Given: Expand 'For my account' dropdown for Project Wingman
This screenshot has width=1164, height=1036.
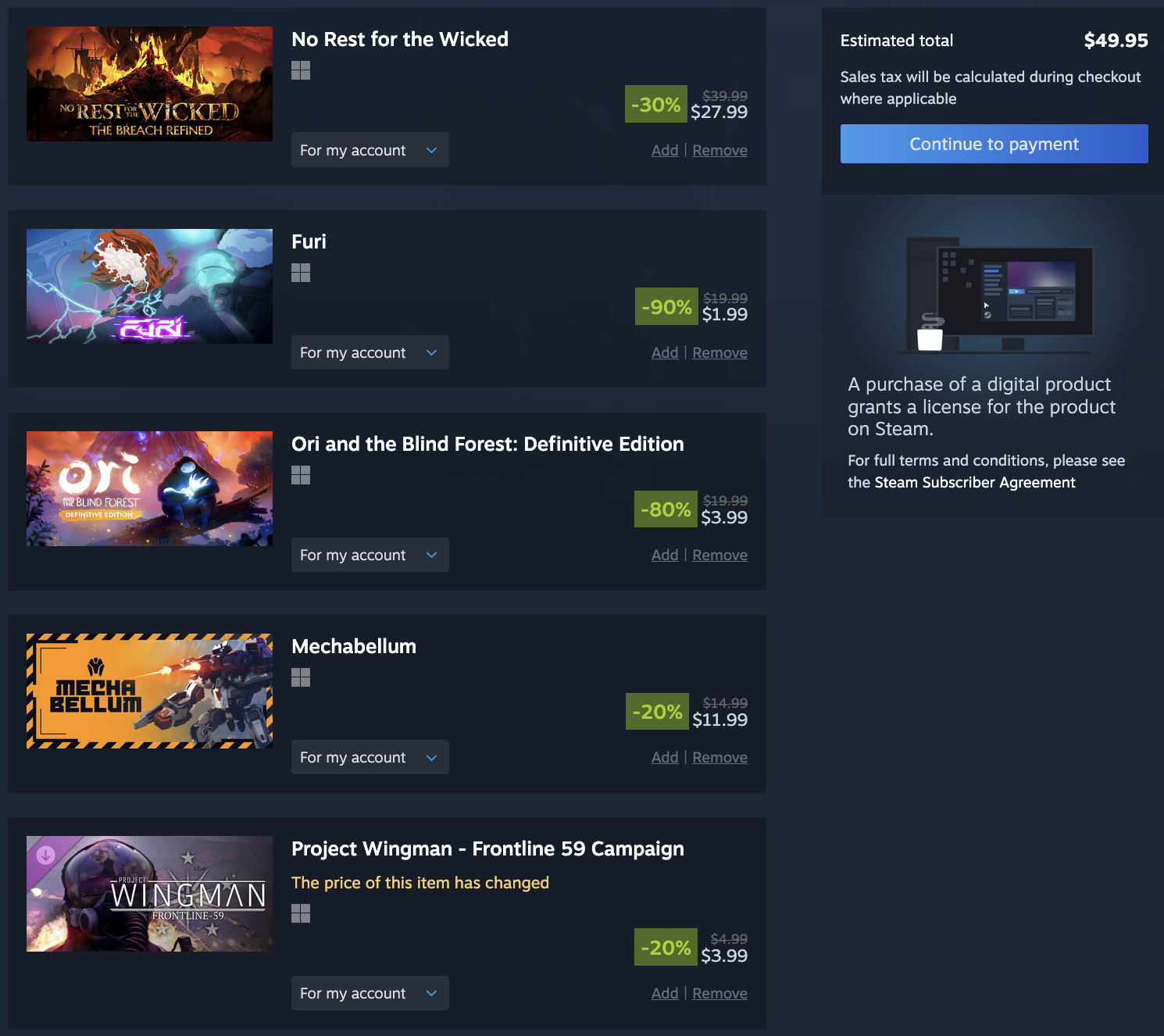Looking at the screenshot, I should [x=370, y=993].
